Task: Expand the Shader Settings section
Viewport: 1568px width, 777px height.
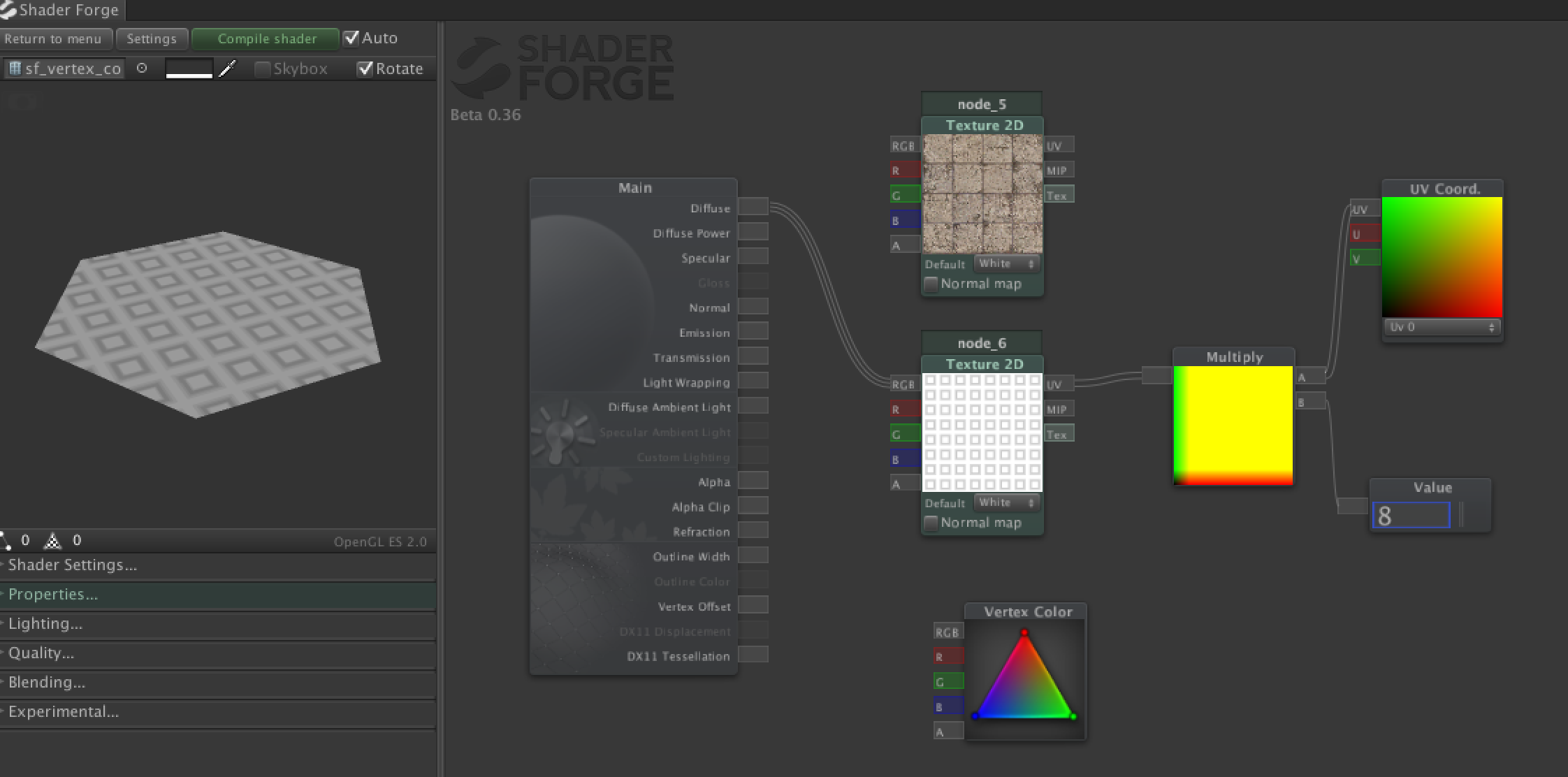Action: 218,565
